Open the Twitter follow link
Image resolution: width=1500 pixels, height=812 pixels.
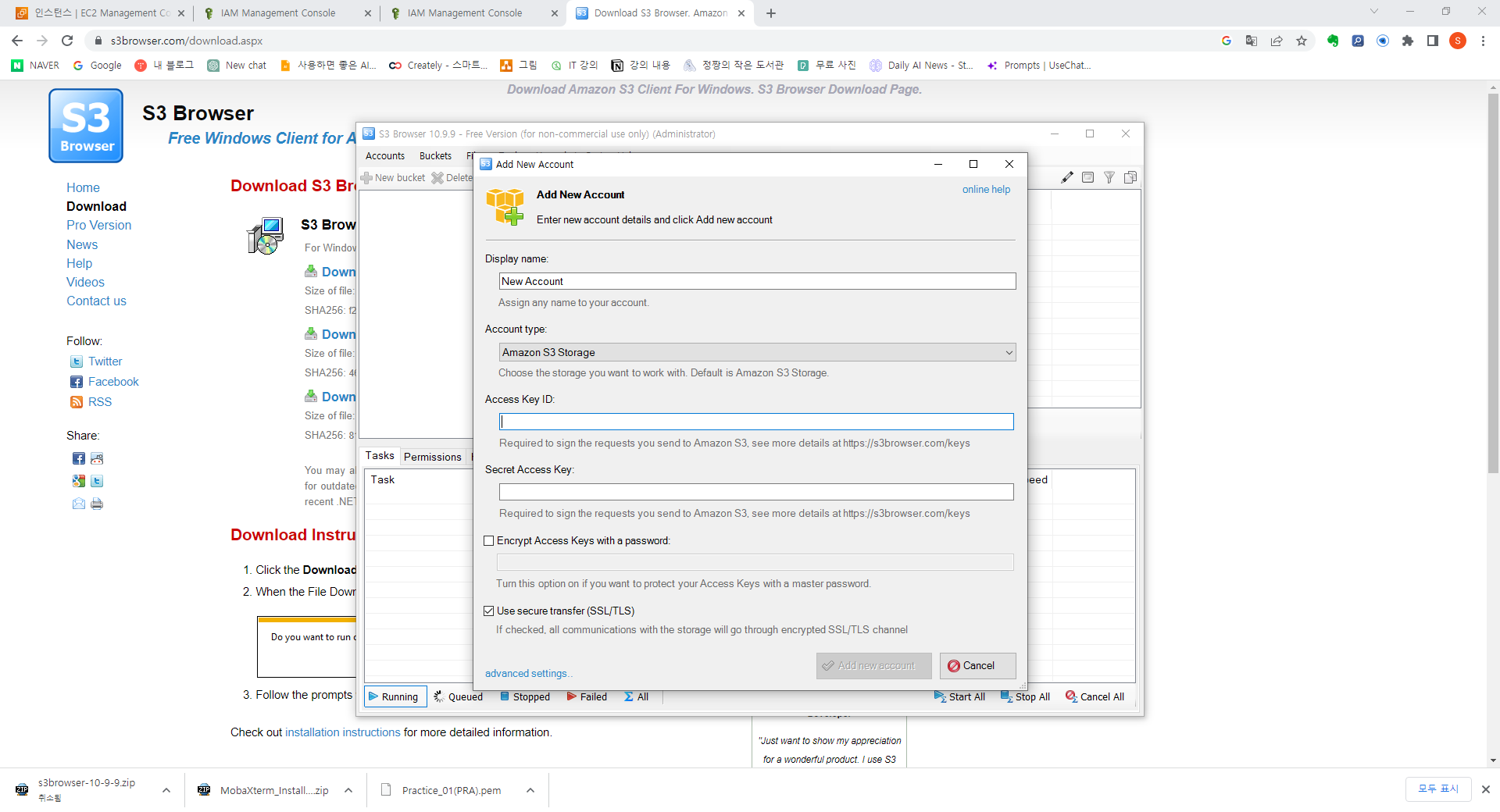105,361
